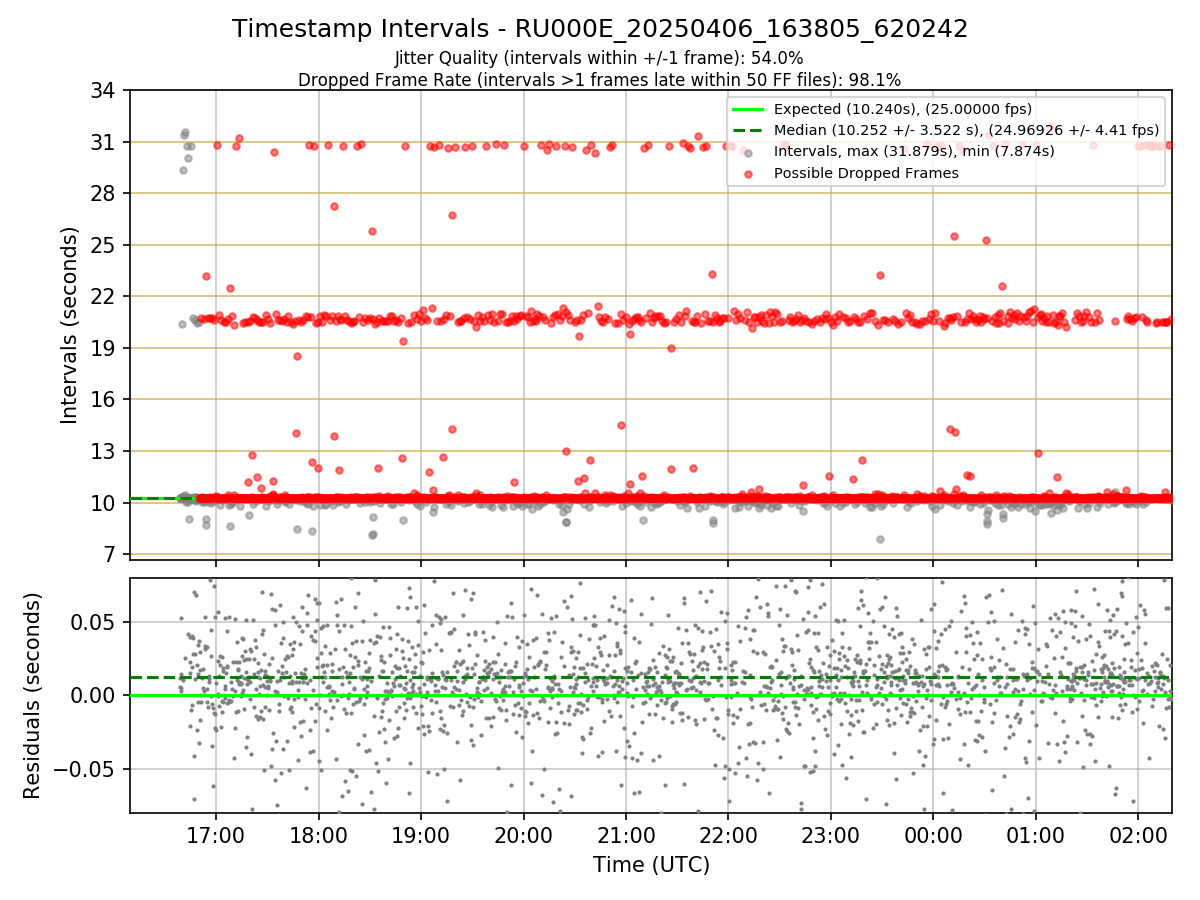Click the x-axis tick label "21:00"

626,834
